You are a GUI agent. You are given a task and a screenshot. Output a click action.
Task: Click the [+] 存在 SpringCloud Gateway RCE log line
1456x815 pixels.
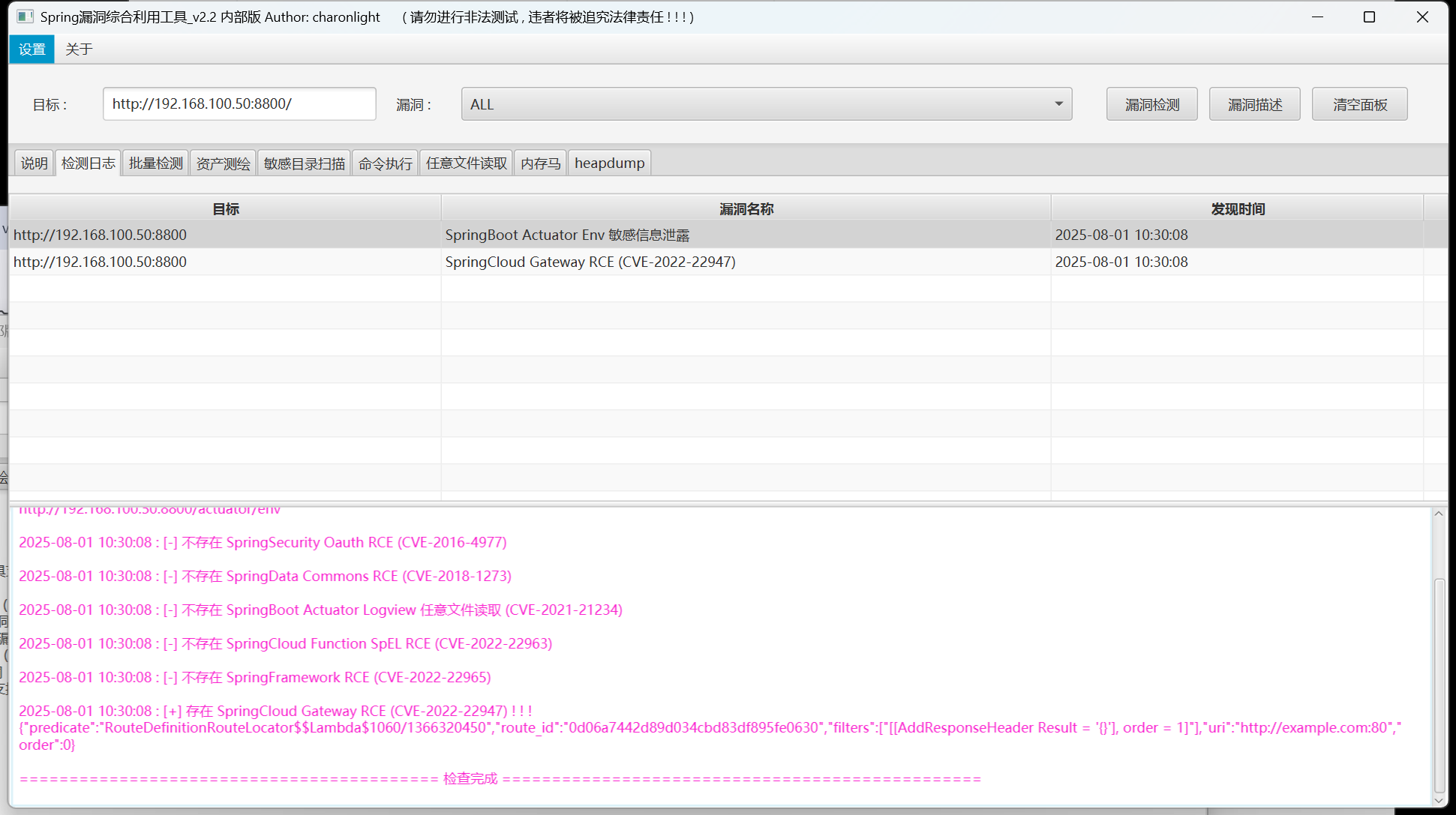coord(275,711)
